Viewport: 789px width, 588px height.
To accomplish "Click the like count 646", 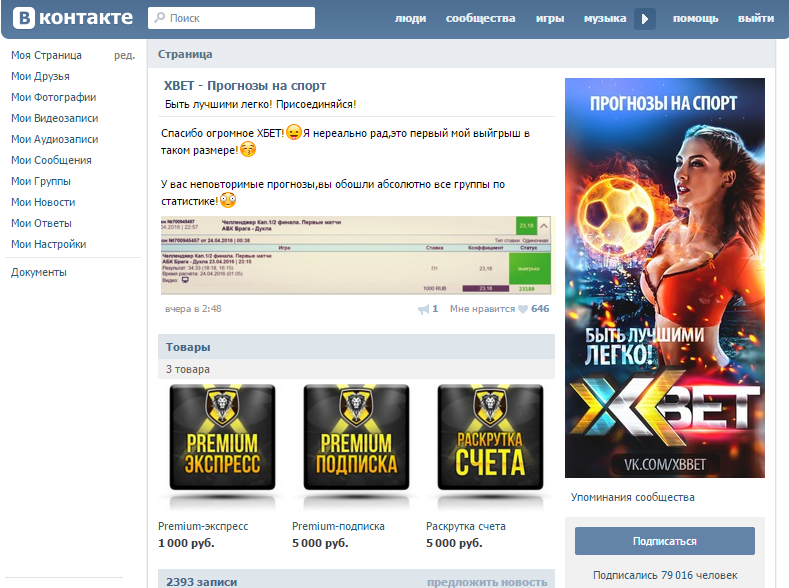I will pyautogui.click(x=540, y=309).
